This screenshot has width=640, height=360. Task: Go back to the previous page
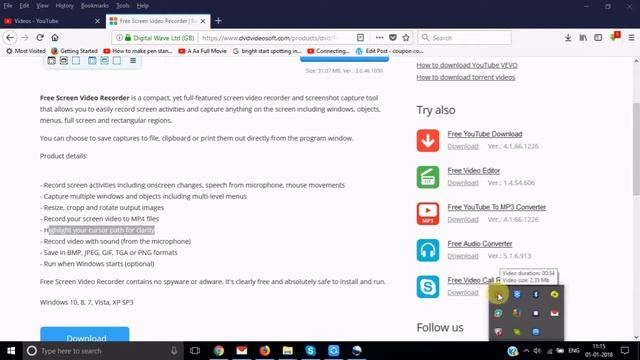coord(10,38)
